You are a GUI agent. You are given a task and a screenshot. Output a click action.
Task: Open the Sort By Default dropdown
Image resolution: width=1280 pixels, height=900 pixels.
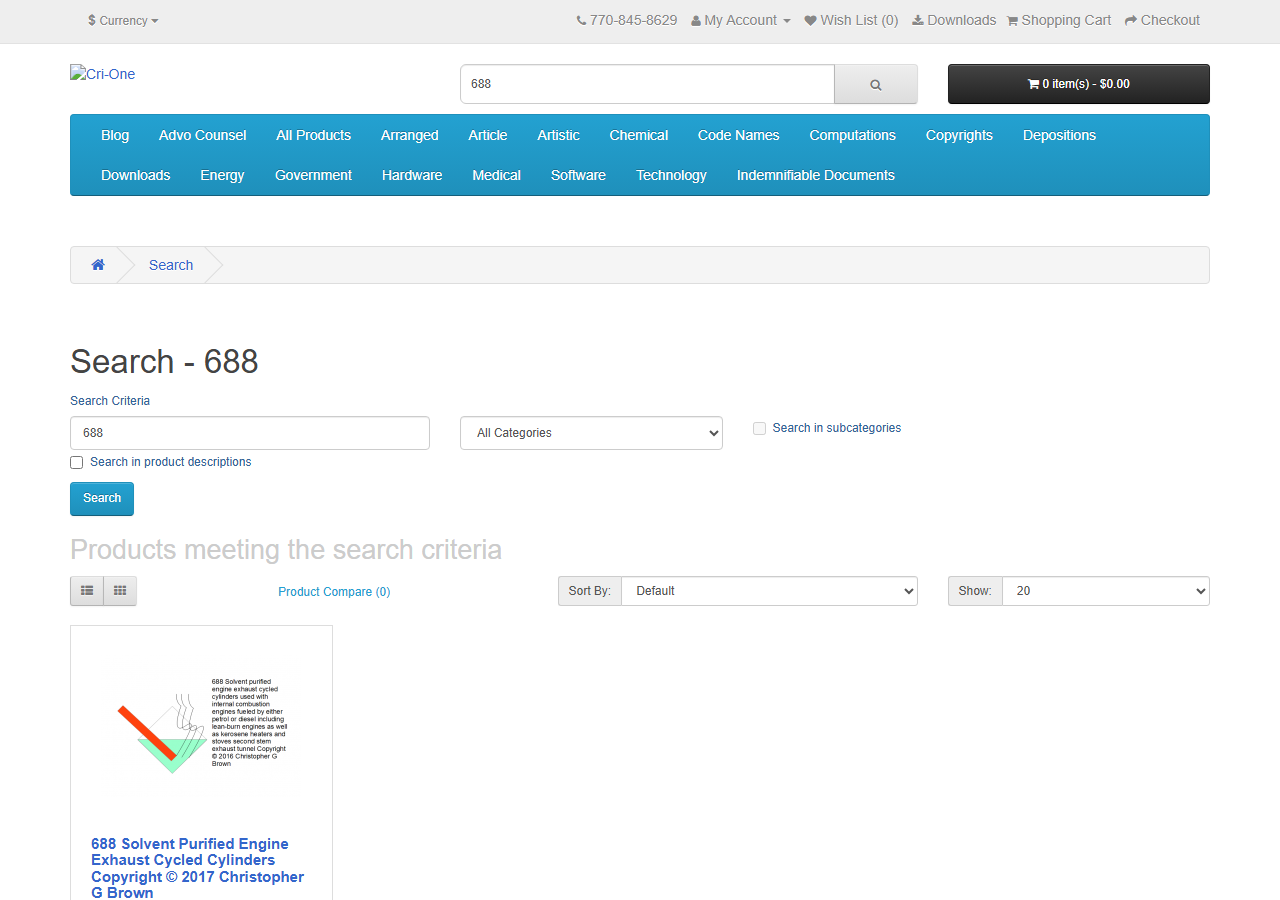tap(769, 591)
